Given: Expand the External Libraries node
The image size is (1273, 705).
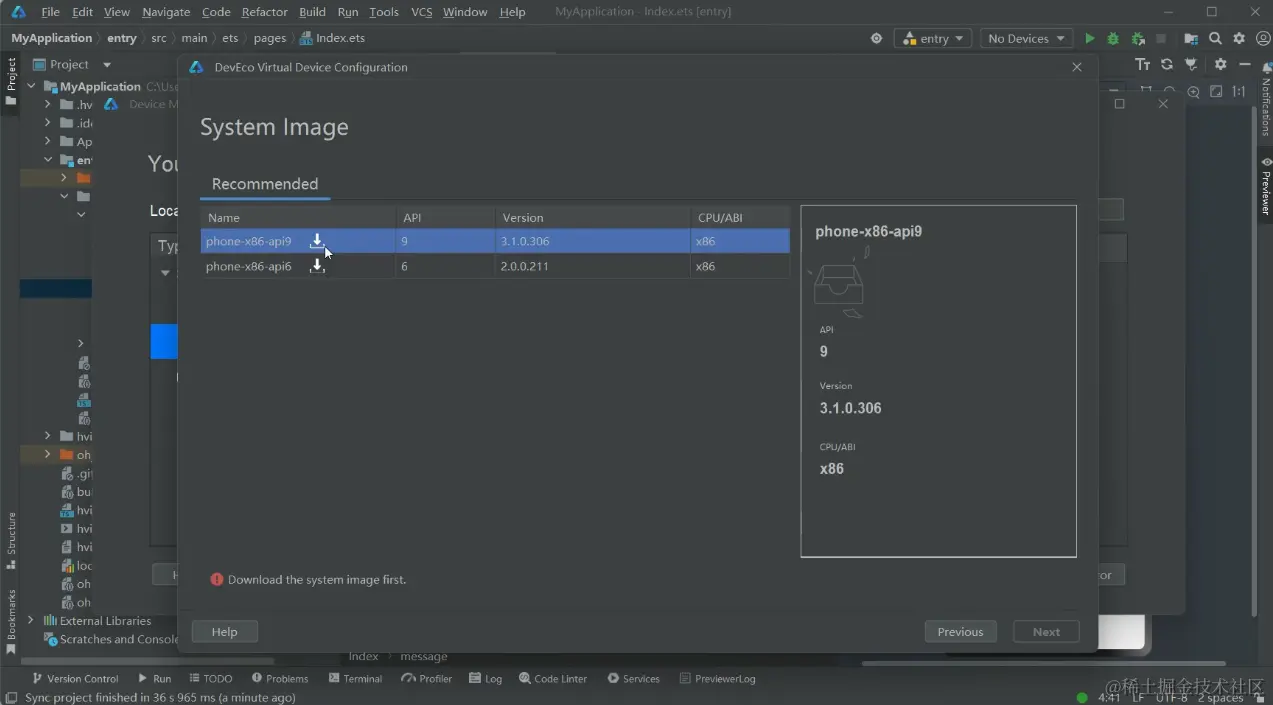Looking at the screenshot, I should 31,621.
